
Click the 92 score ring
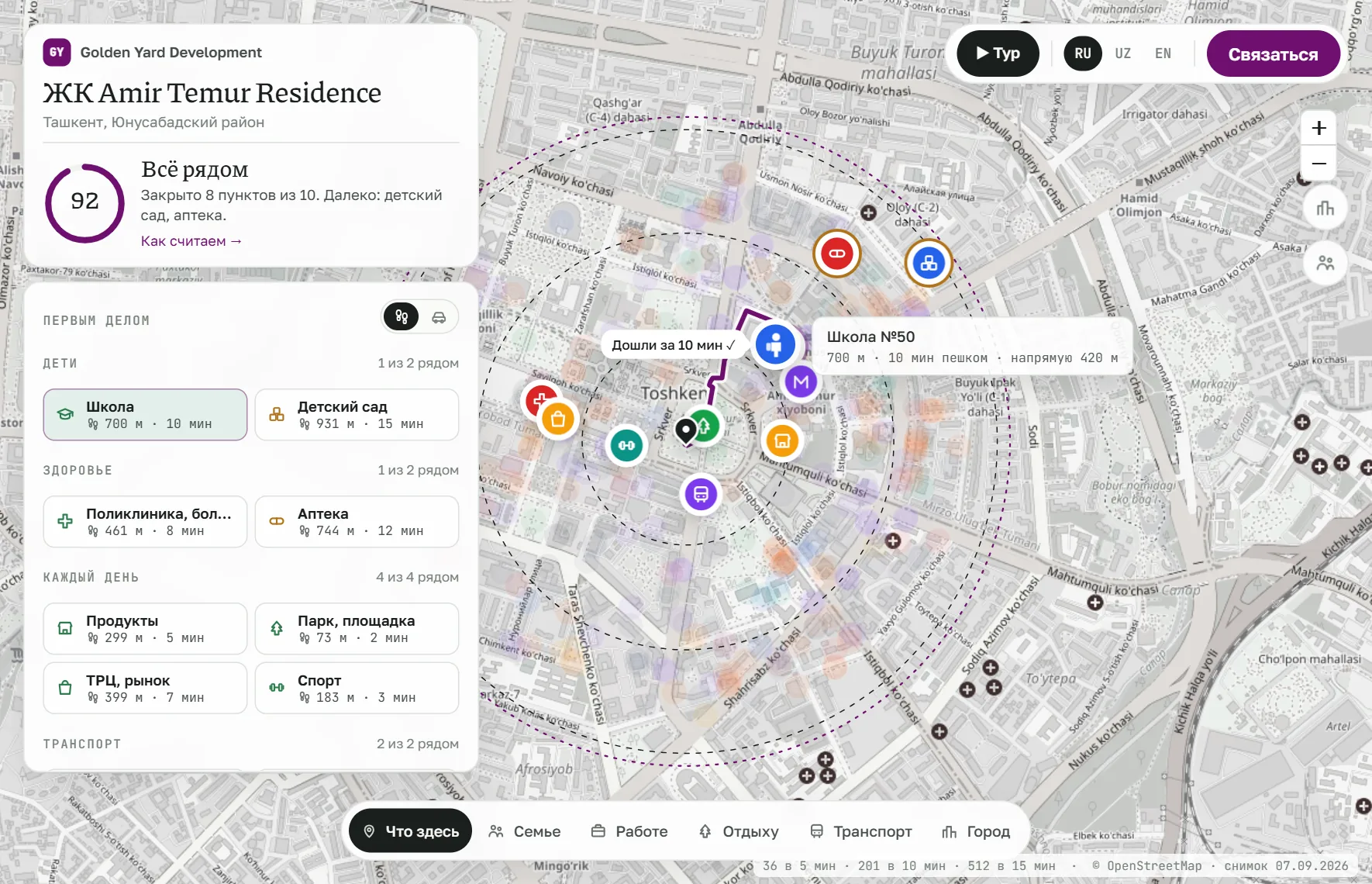(84, 202)
